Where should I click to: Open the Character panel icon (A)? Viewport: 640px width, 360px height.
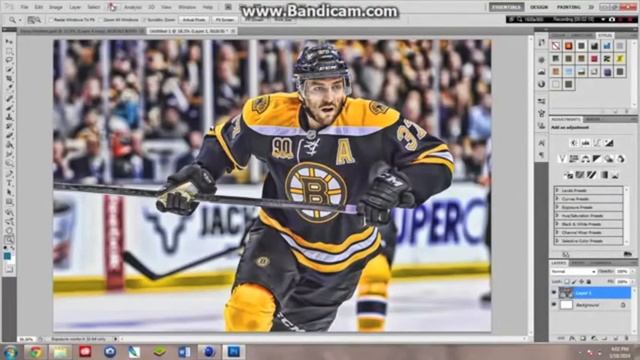point(542,143)
